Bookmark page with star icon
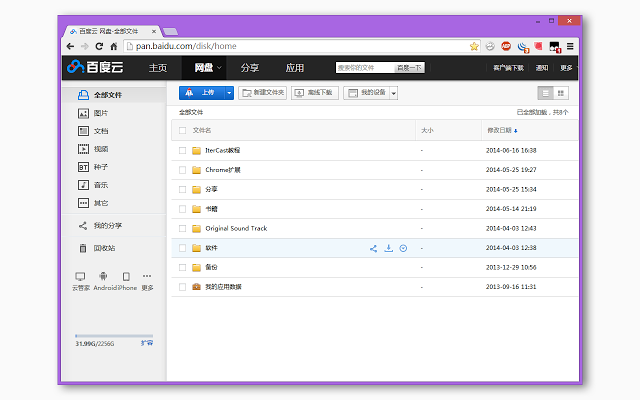Image resolution: width=640 pixels, height=400 pixels. 474,47
